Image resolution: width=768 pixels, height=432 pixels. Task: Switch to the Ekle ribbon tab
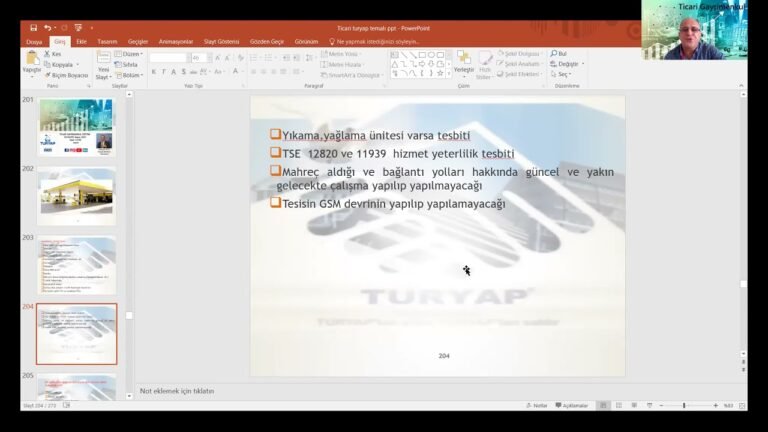tap(81, 42)
